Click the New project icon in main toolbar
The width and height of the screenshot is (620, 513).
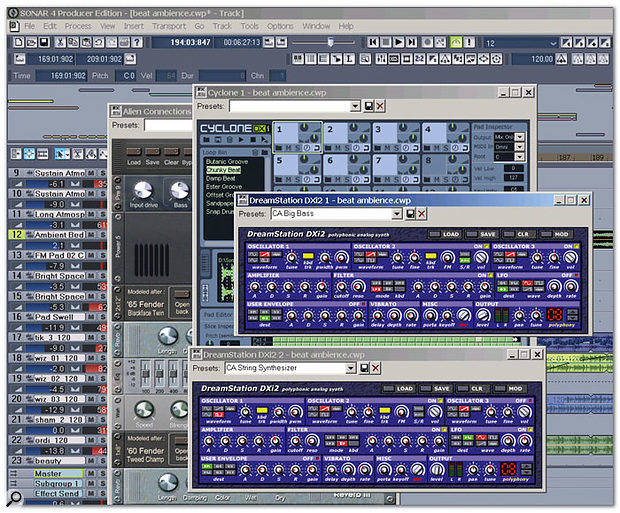[19, 42]
